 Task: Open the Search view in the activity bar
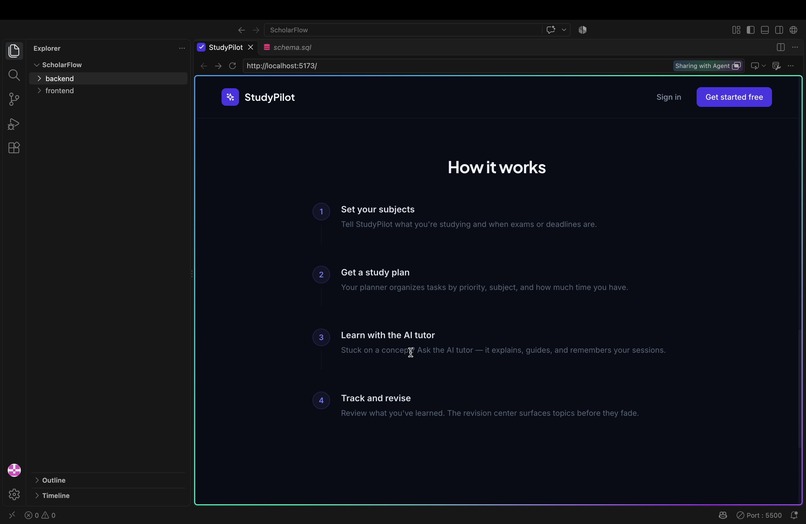[x=14, y=75]
